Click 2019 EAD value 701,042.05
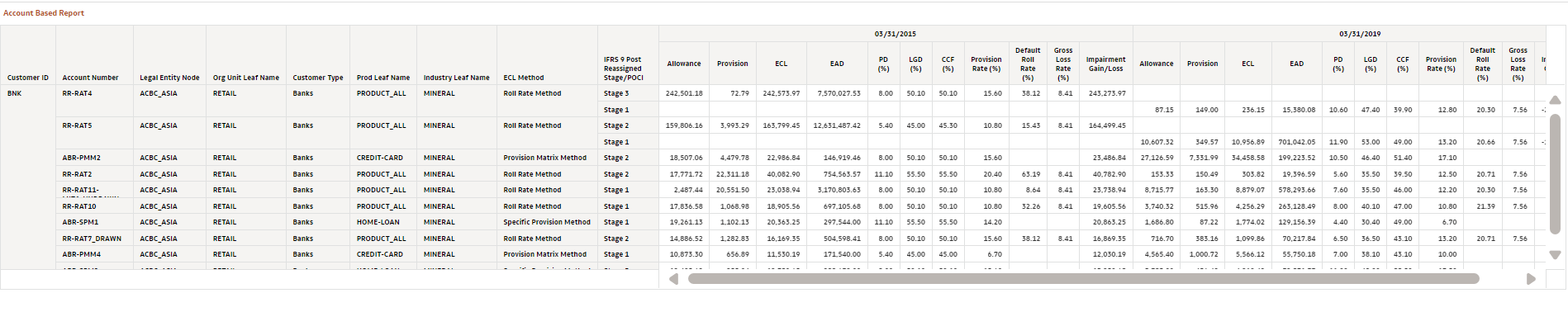This screenshot has height=312, width=1568. click(1296, 142)
